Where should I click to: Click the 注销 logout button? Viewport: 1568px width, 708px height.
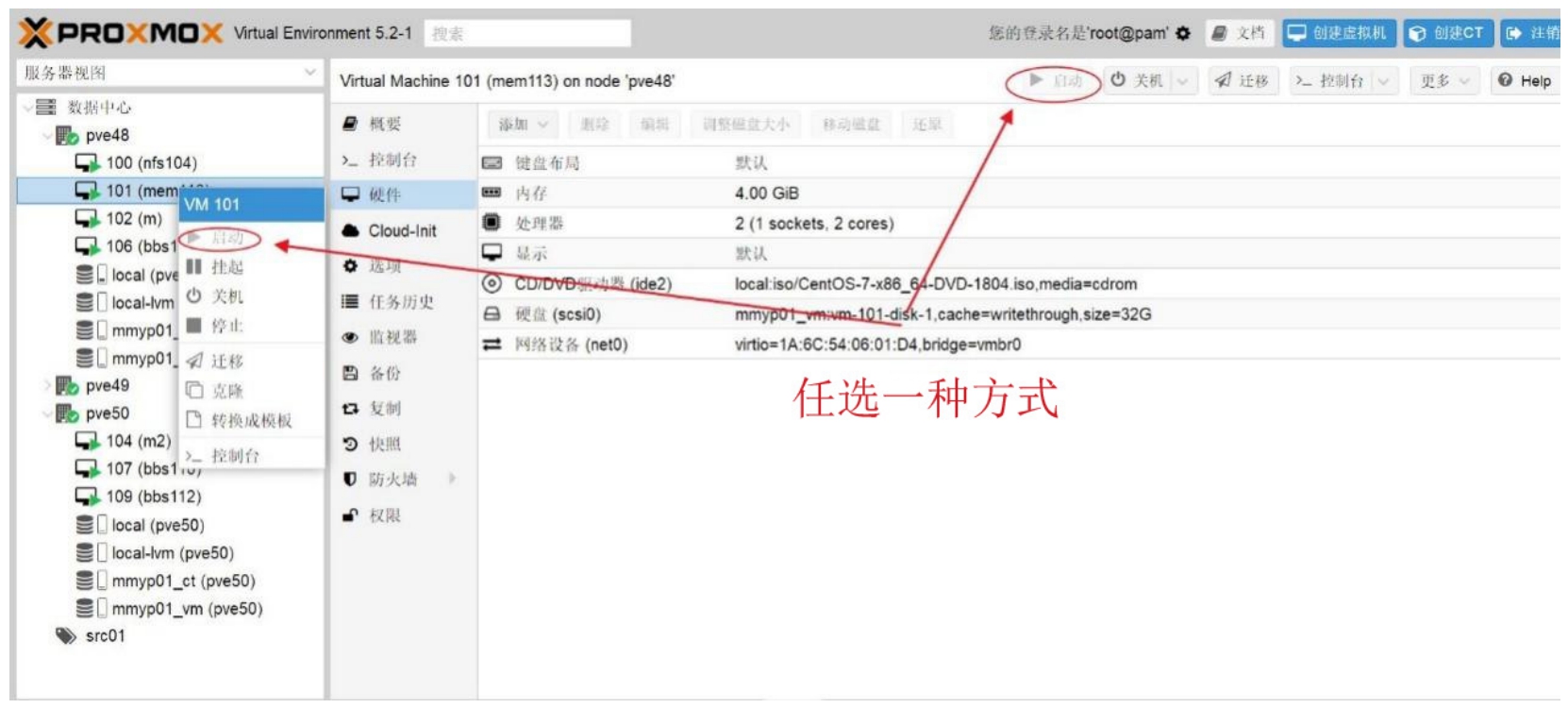1532,33
